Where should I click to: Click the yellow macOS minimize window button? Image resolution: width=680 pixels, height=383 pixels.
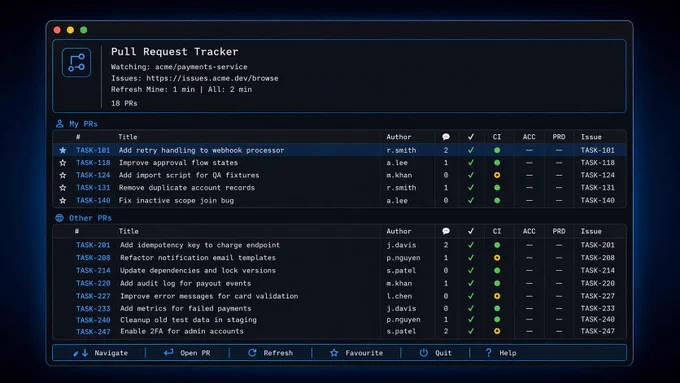click(x=70, y=30)
